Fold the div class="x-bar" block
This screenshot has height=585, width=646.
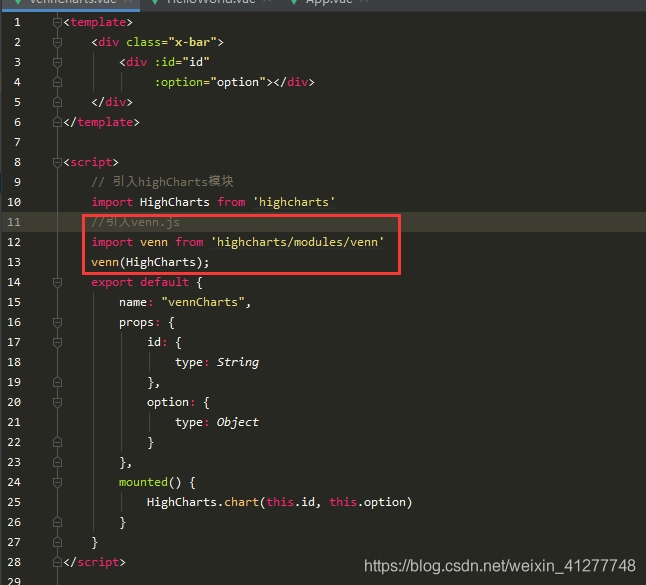tap(58, 42)
